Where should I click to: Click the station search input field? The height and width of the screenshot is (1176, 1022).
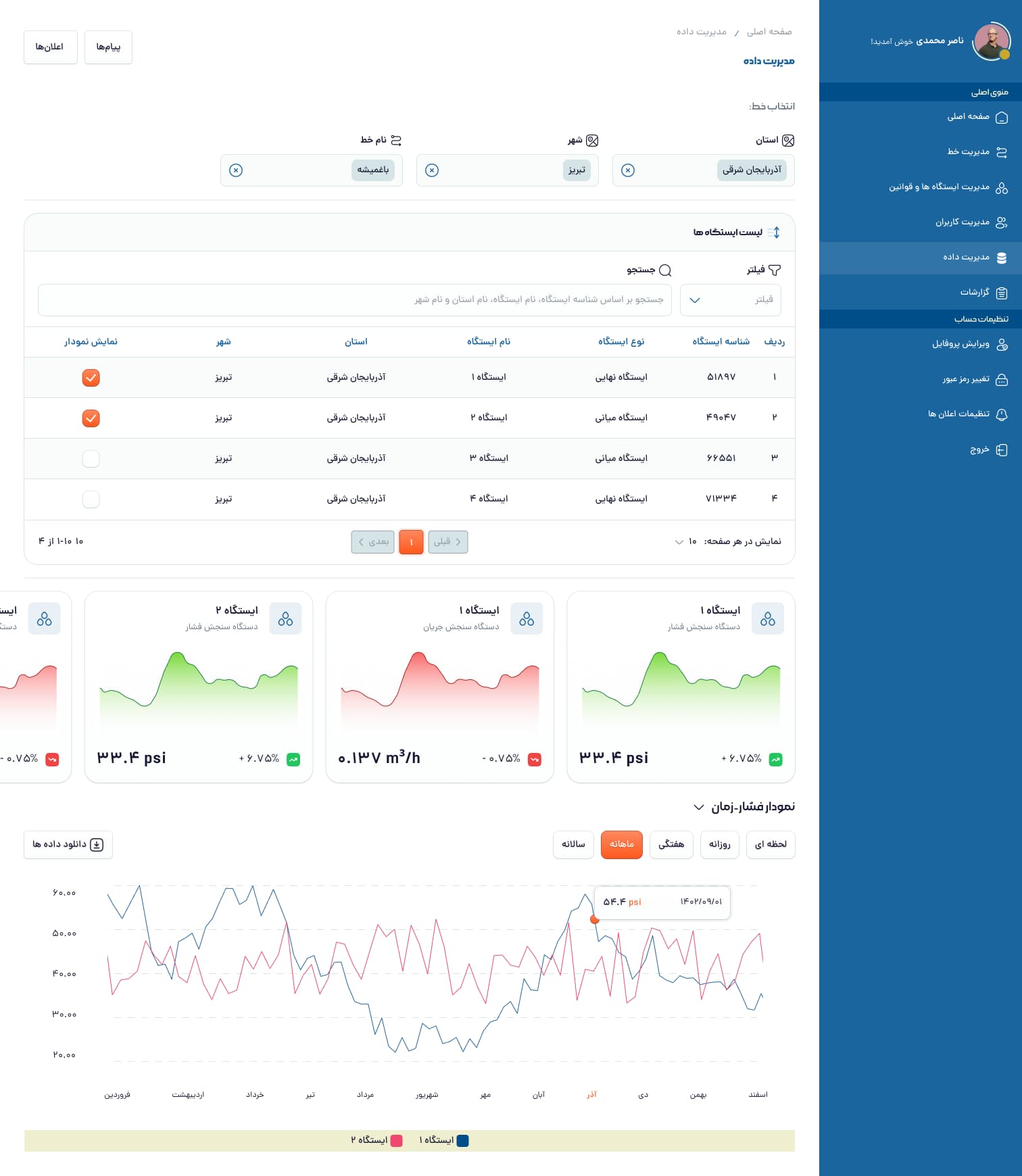point(355,300)
